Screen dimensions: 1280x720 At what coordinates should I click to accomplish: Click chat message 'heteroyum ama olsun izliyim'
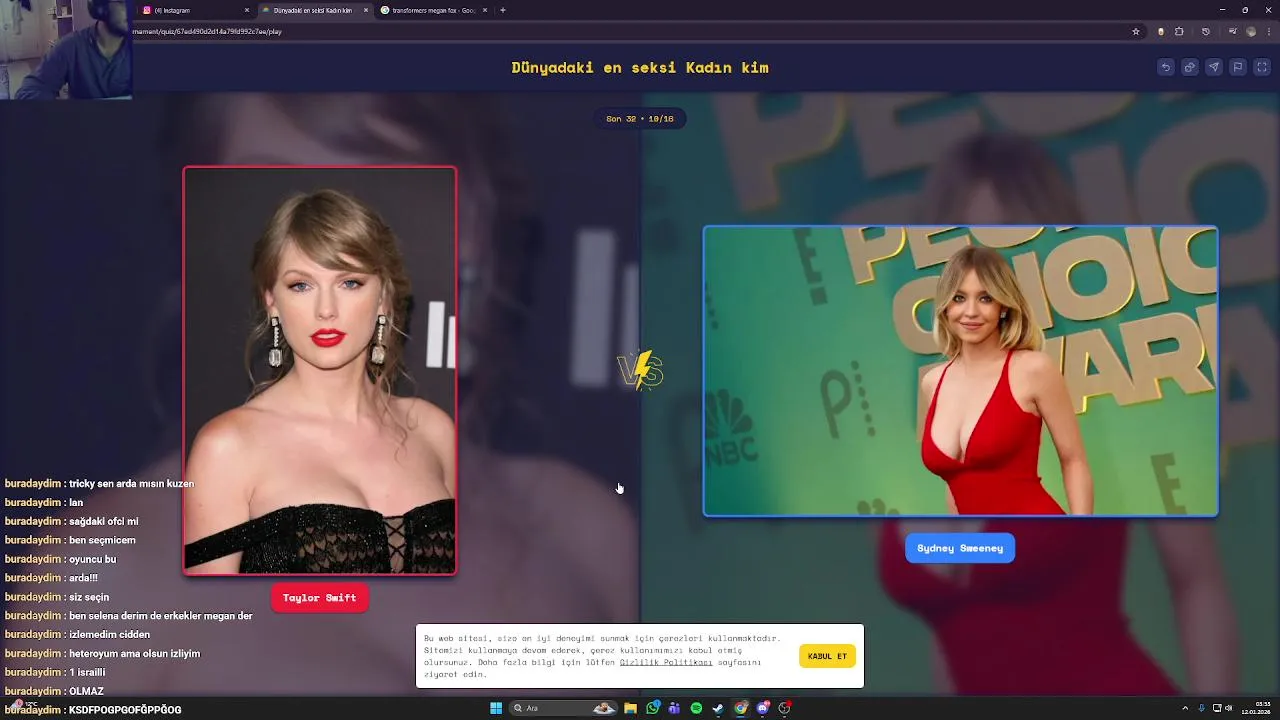click(x=134, y=653)
